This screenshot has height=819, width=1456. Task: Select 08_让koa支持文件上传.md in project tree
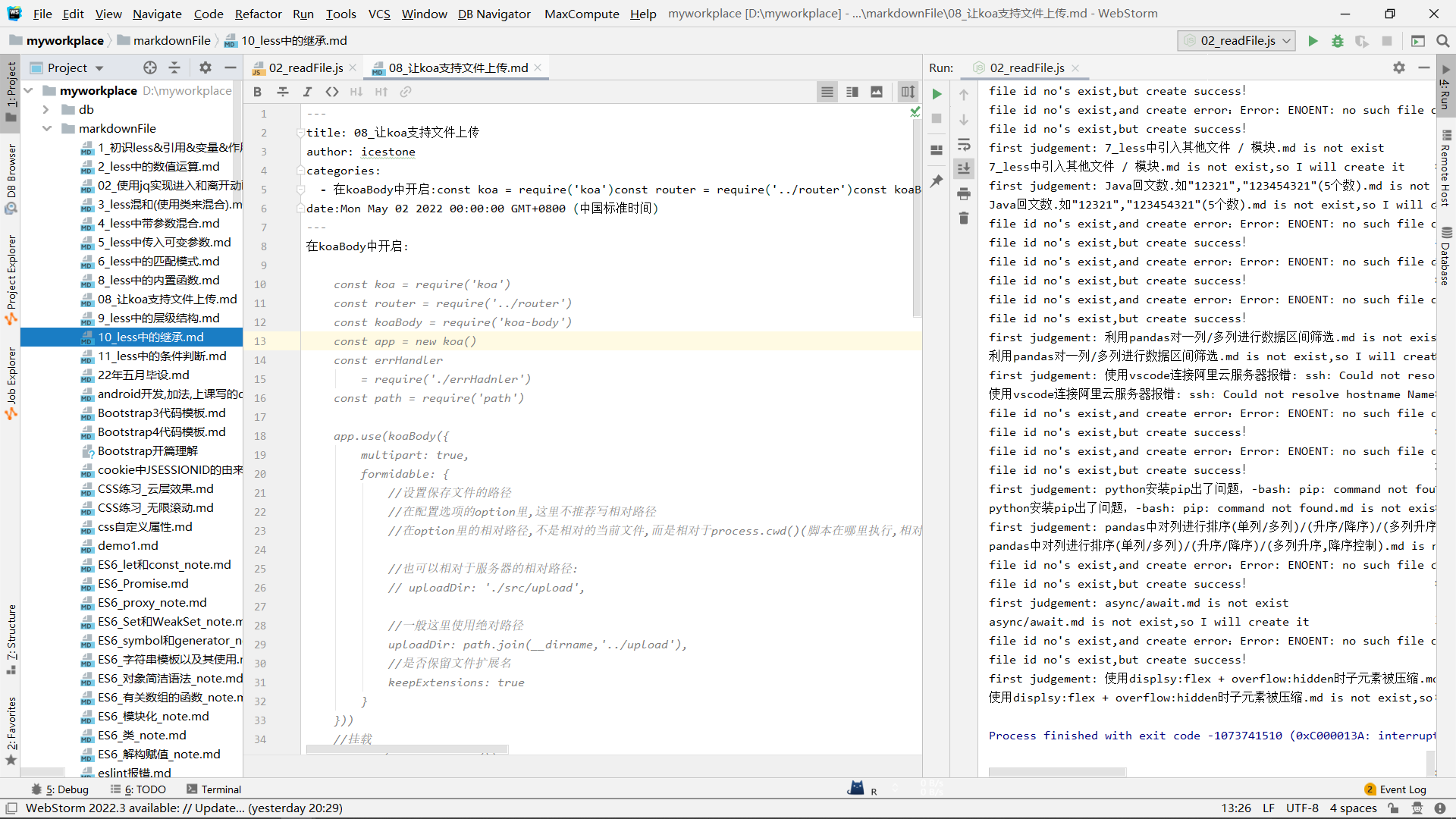tap(167, 300)
